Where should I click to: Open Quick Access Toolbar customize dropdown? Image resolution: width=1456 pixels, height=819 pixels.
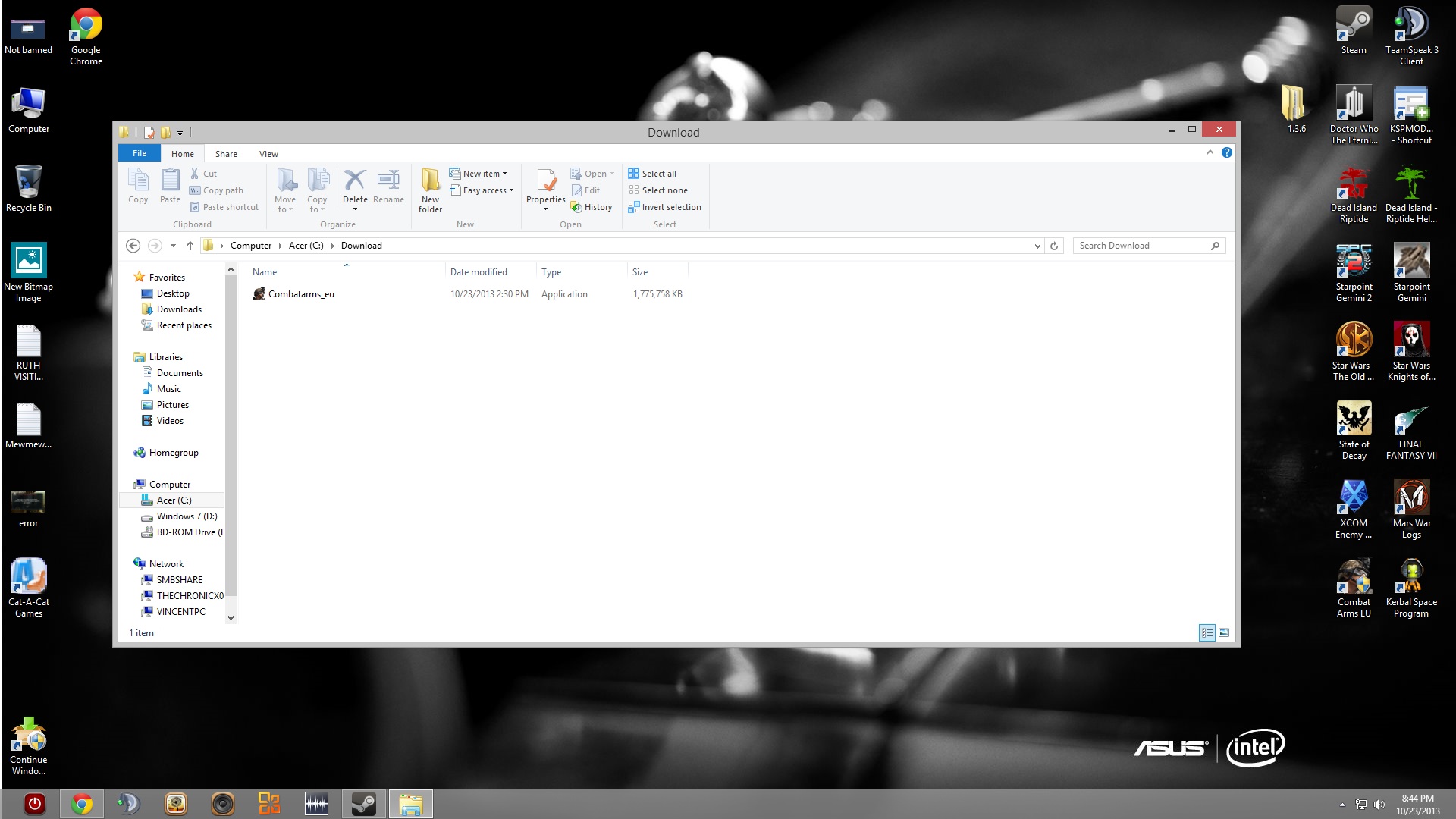[x=180, y=133]
